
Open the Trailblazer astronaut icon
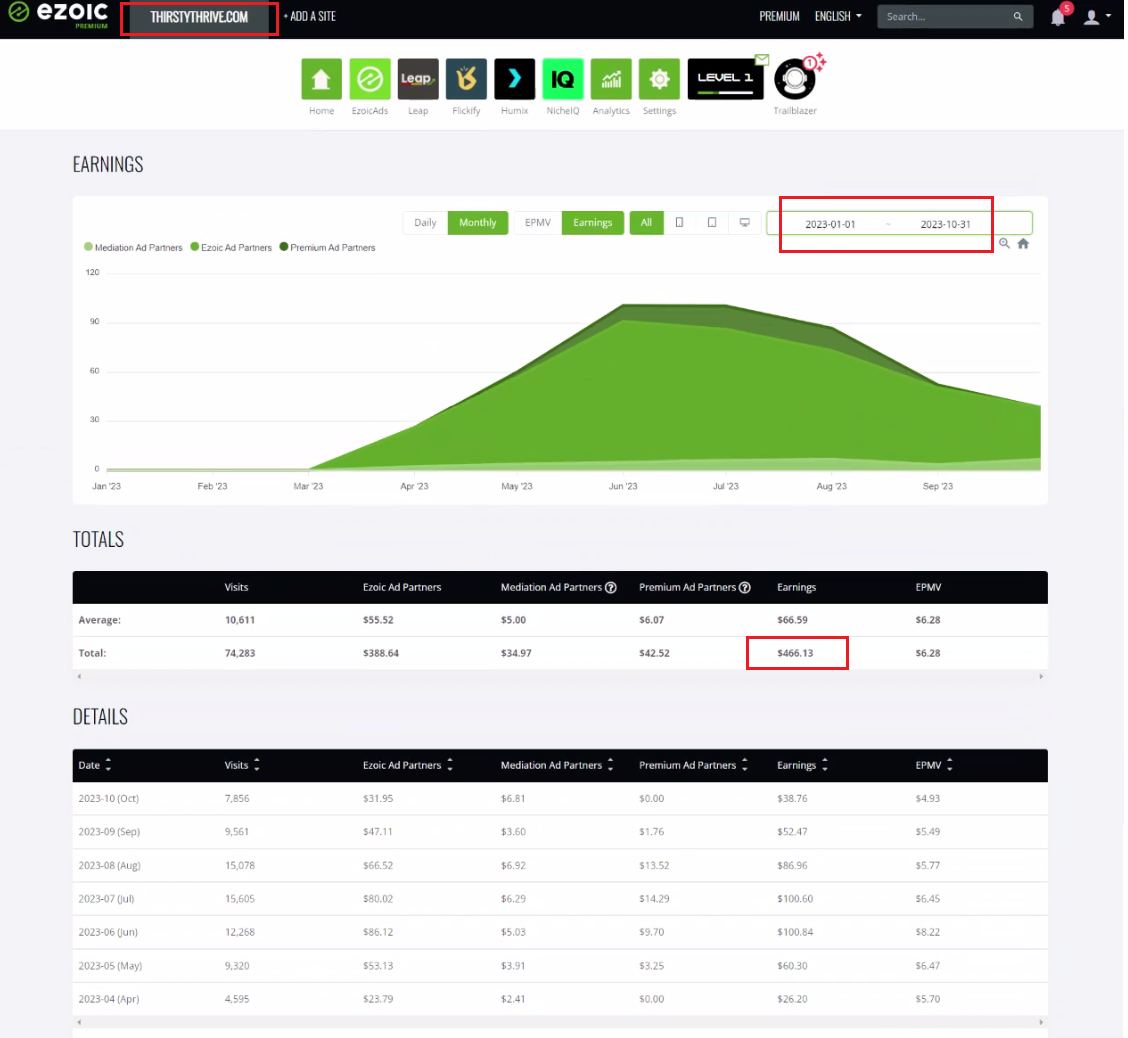(794, 80)
